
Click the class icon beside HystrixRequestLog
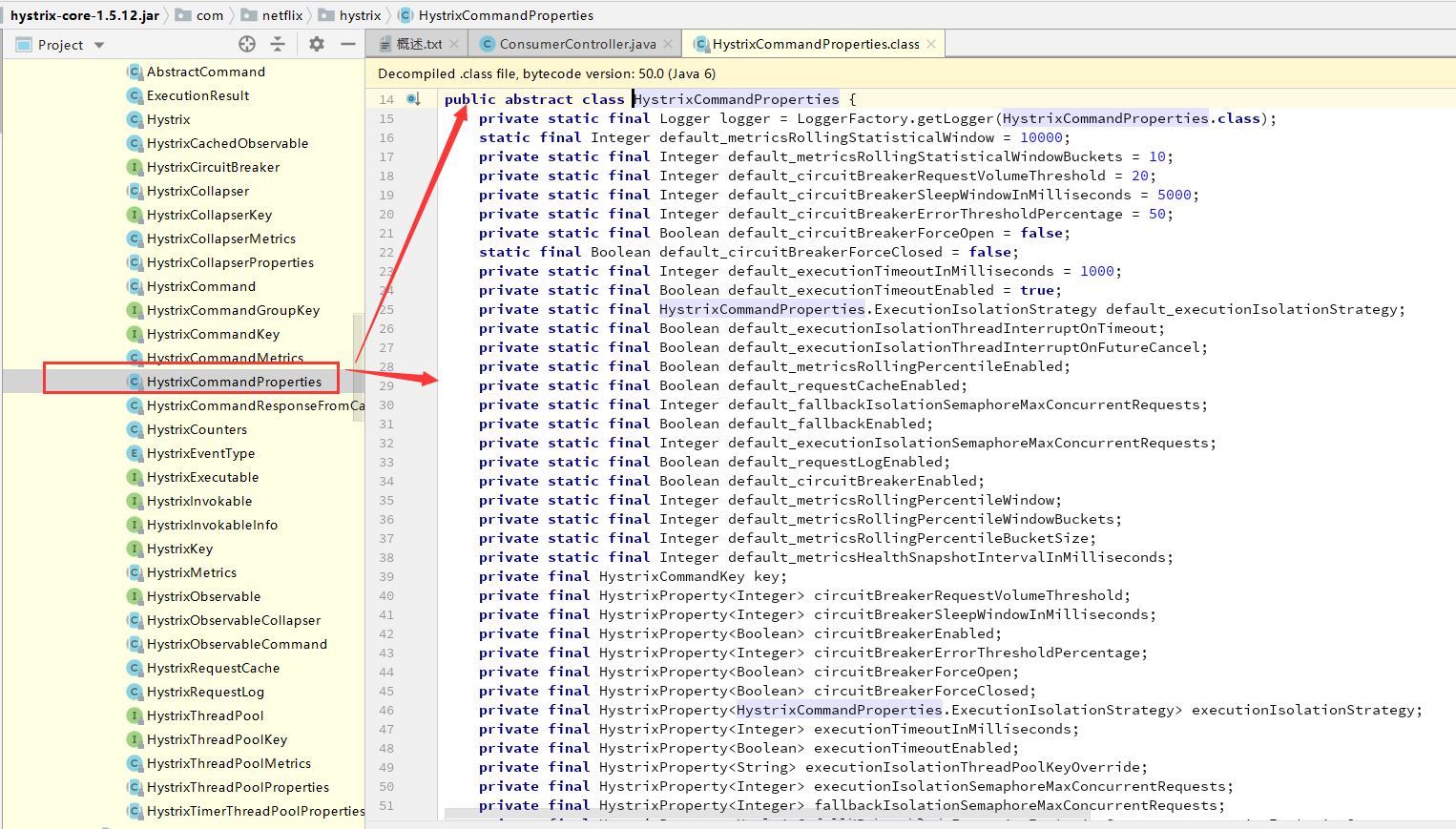(135, 692)
